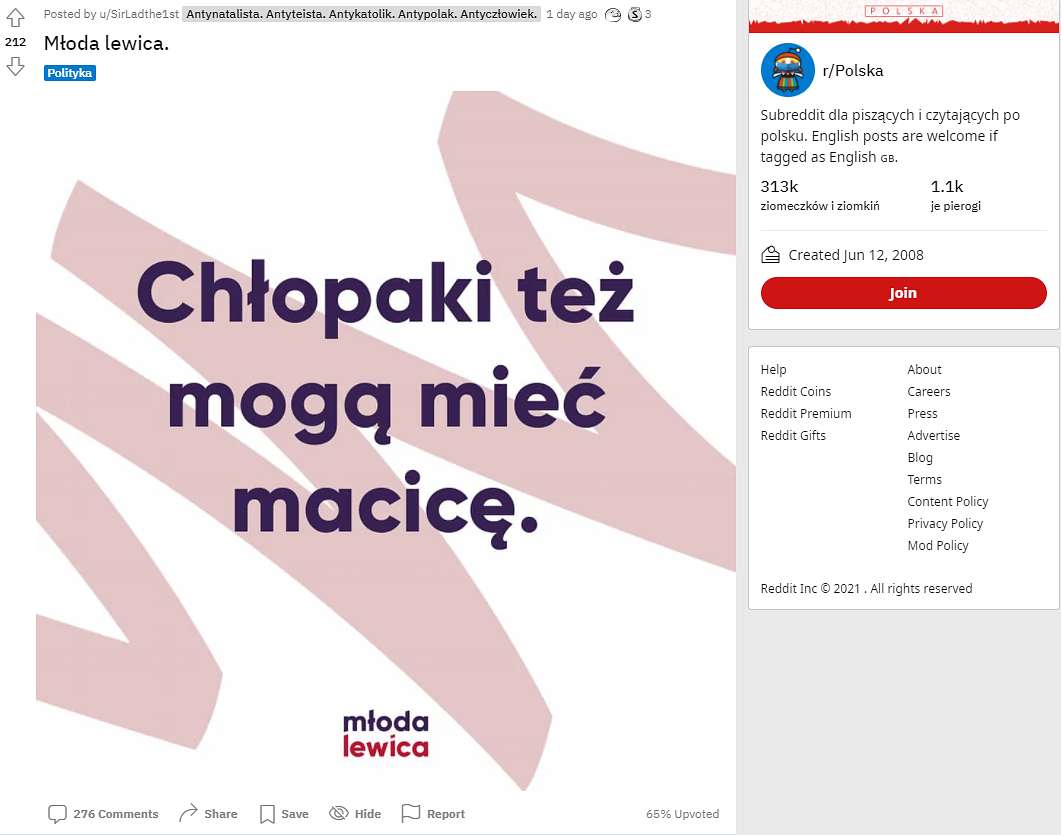
Task: Go to Content Policy page
Action: point(947,501)
